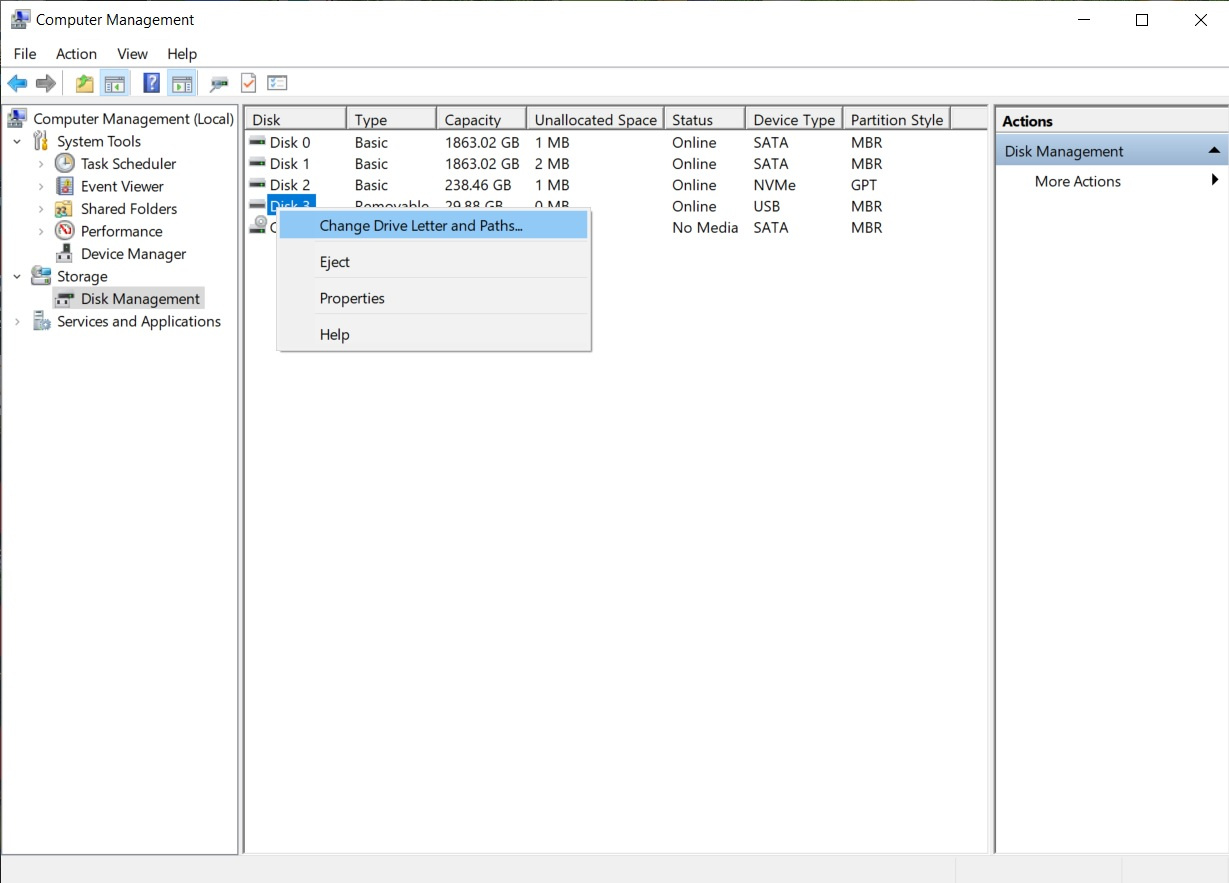Screen dimensions: 1229x883
Task: Click the Event Viewer icon in tree
Action: (x=65, y=186)
